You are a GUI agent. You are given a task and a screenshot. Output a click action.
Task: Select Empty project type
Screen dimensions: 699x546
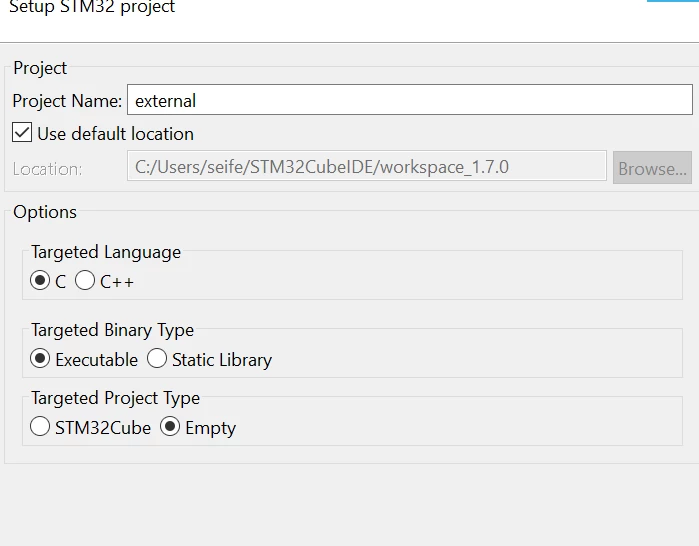pyautogui.click(x=170, y=427)
